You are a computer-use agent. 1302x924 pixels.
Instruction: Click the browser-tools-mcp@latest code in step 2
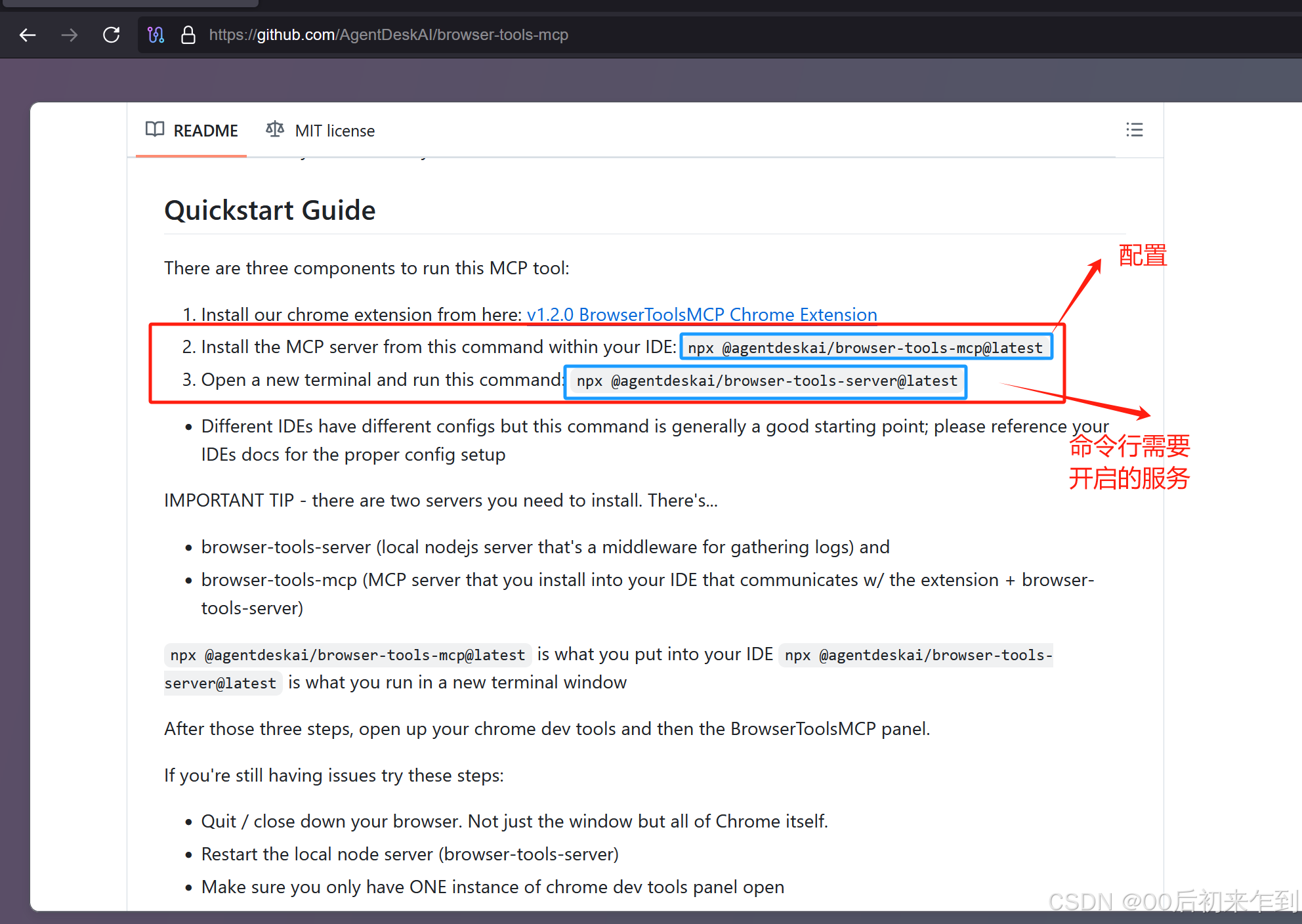point(865,348)
